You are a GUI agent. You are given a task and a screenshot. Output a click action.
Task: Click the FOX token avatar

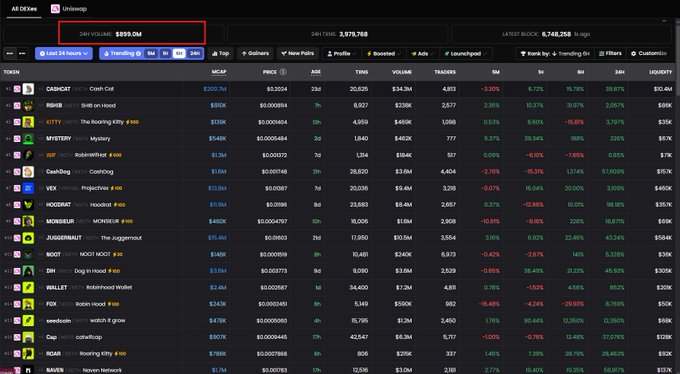[x=28, y=304]
